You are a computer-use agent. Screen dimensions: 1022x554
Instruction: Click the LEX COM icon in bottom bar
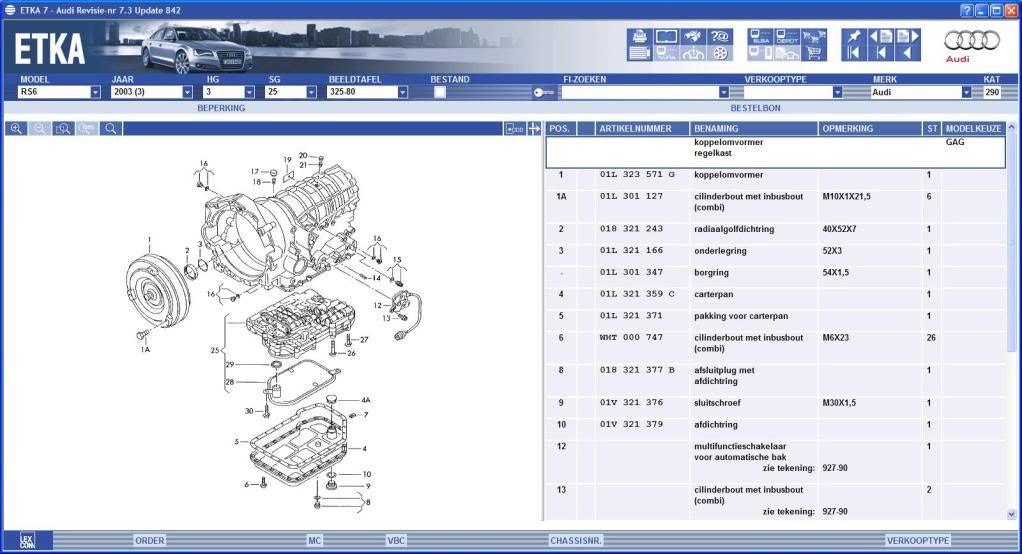(x=27, y=540)
